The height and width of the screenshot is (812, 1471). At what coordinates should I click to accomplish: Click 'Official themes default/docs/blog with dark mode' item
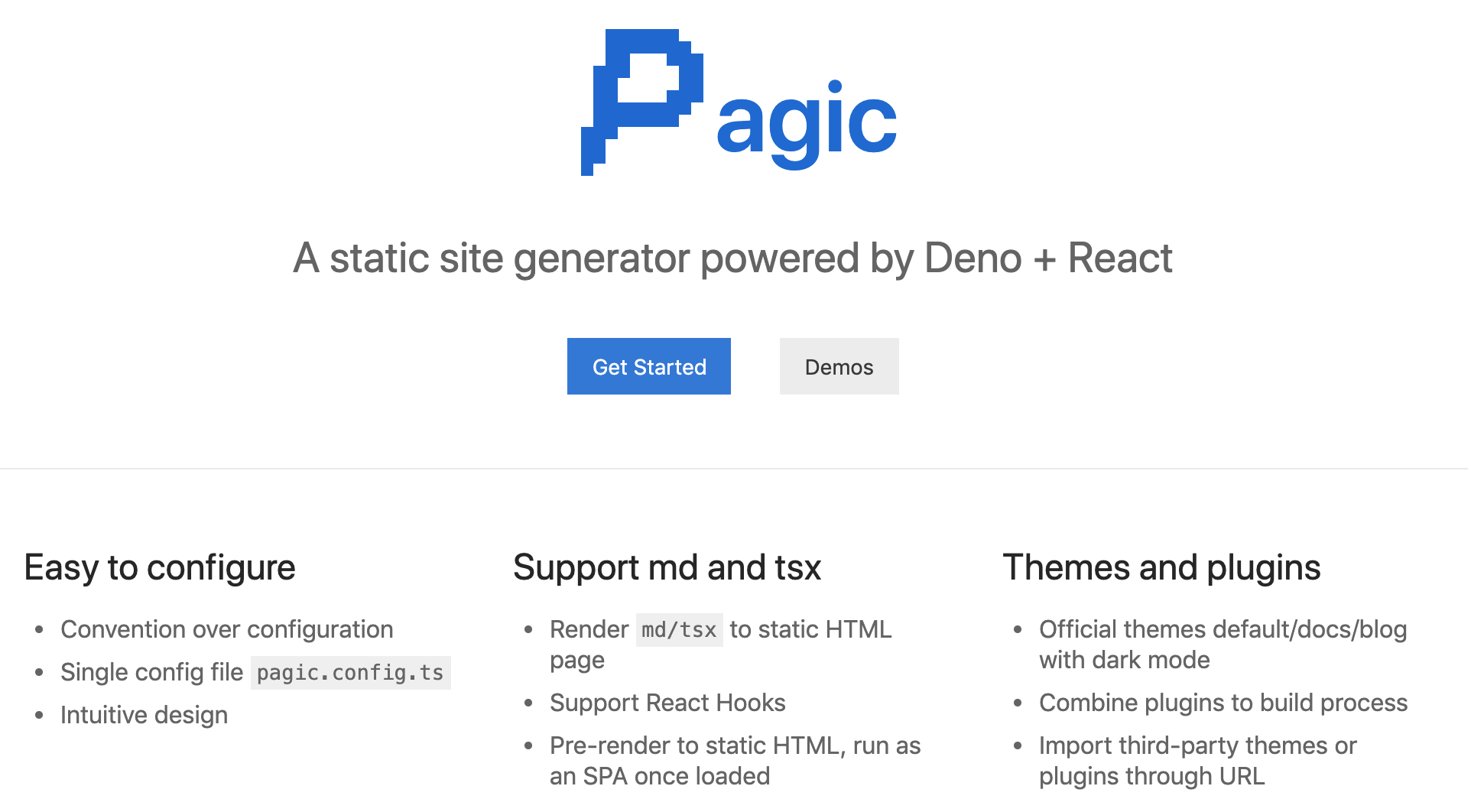(1223, 645)
